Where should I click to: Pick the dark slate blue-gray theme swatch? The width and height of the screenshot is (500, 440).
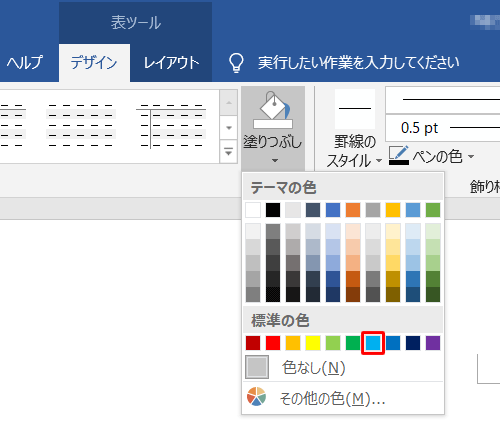[313, 210]
